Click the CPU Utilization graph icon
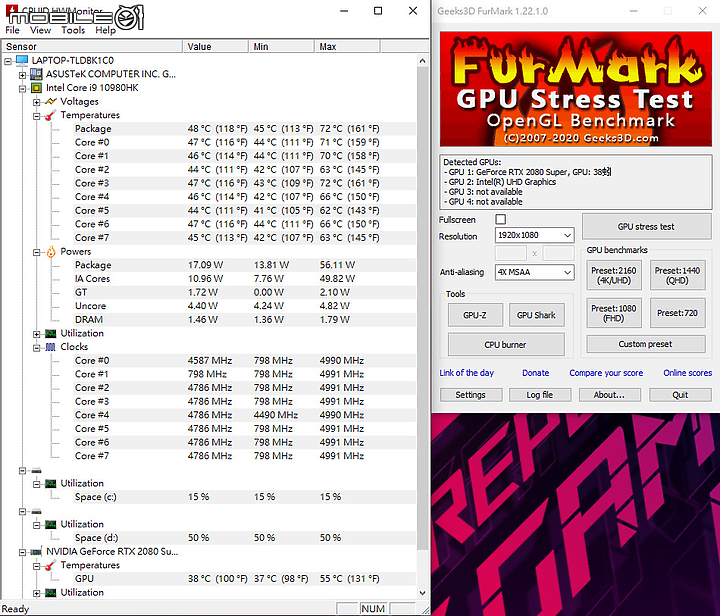Viewport: 720px width, 616px height. [x=51, y=333]
